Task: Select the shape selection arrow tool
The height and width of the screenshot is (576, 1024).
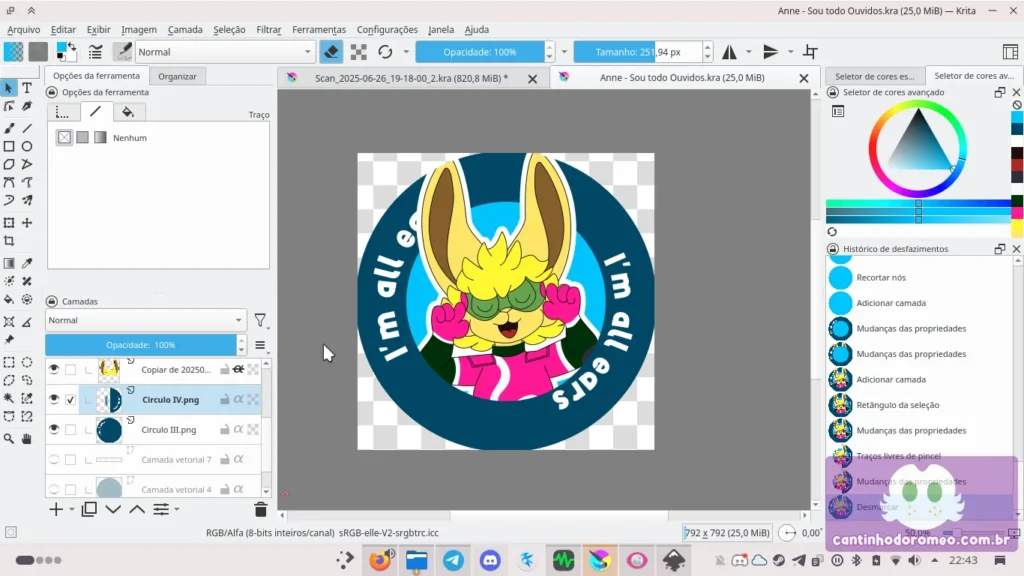Action: click(8, 88)
